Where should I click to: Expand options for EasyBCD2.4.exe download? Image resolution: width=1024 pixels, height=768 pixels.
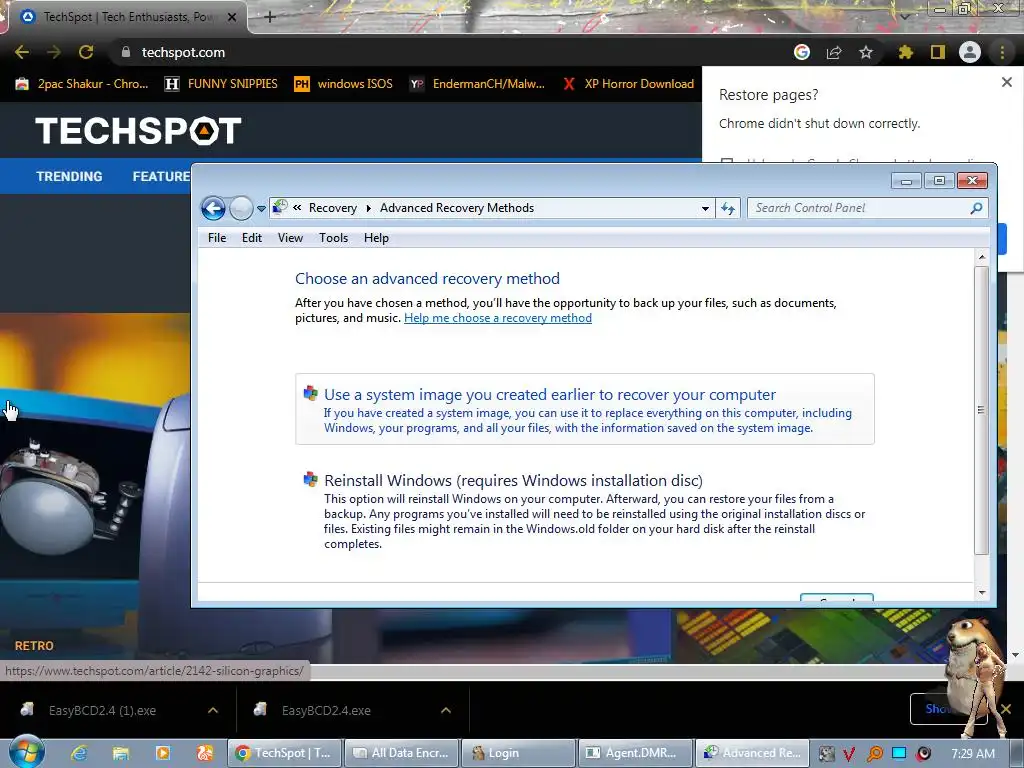point(446,710)
